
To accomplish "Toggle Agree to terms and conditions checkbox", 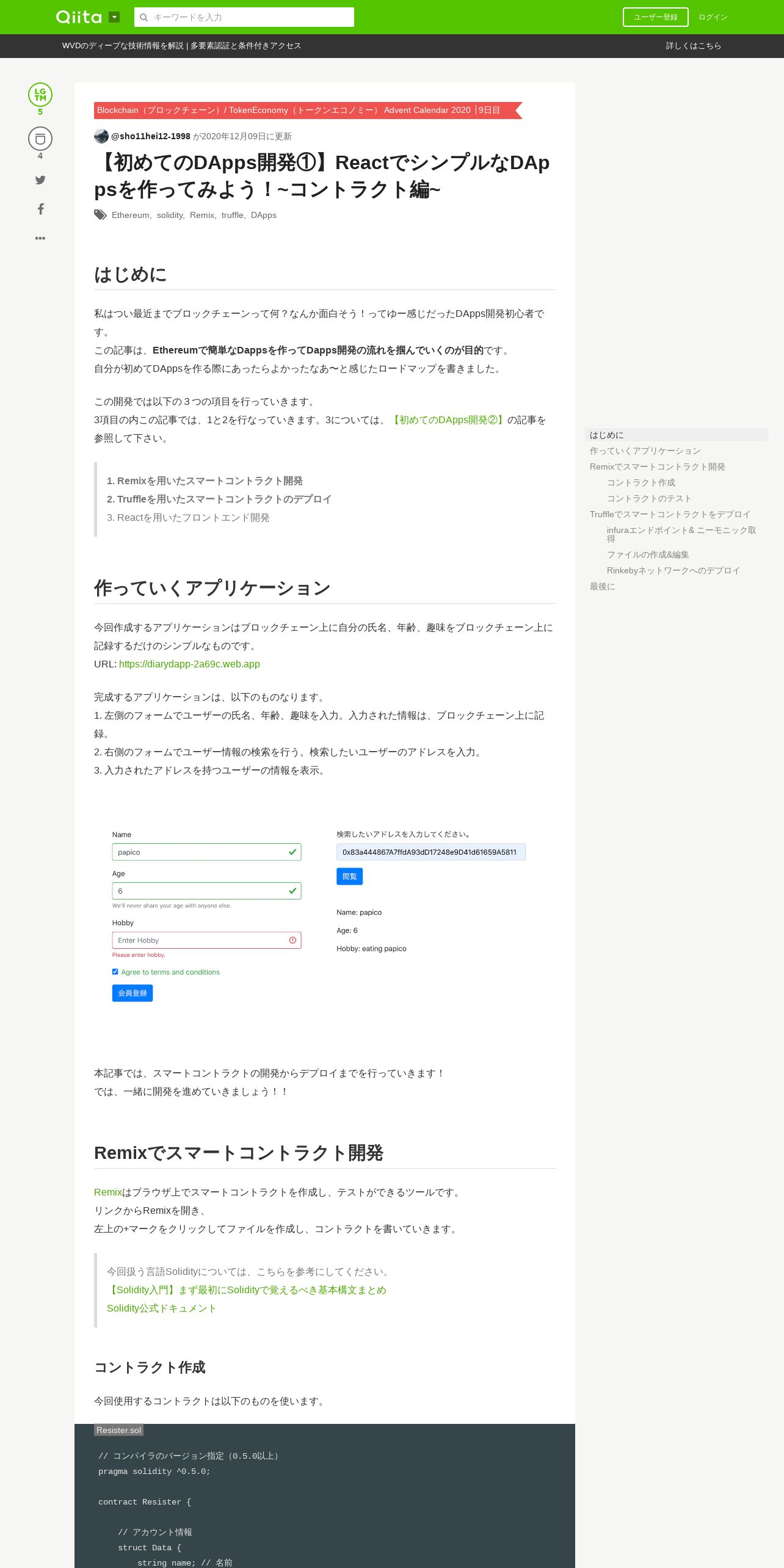I will click(x=115, y=971).
